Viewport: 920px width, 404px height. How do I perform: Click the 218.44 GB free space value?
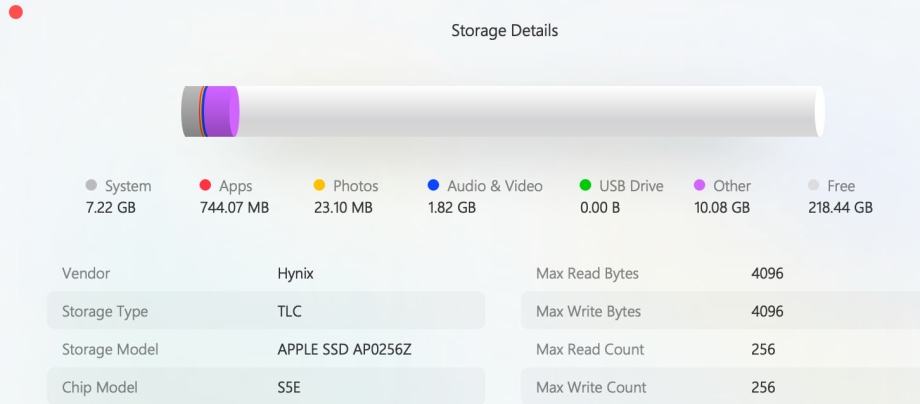click(x=840, y=208)
